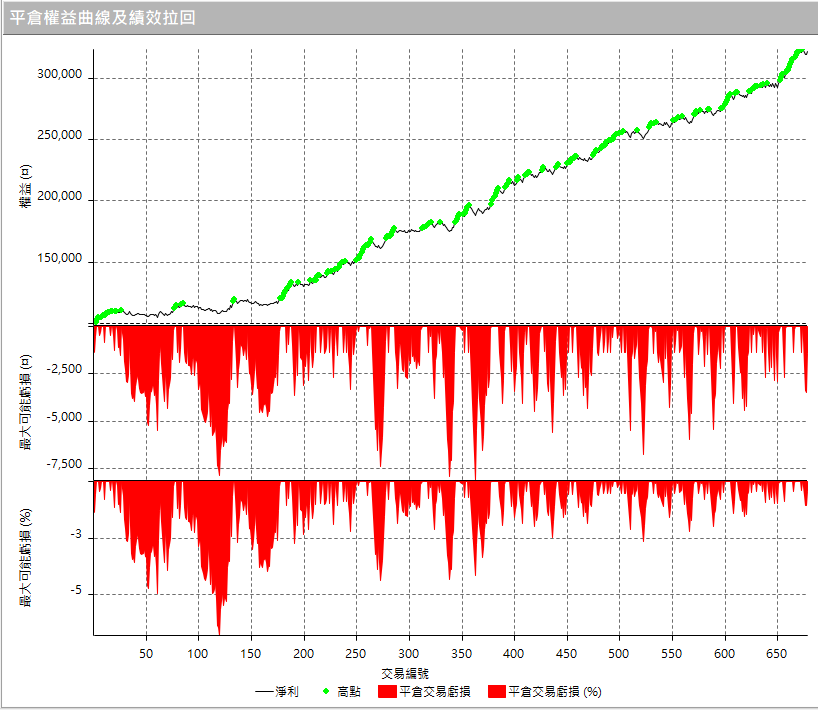Viewport: 818px width, 710px height.
Task: Click the red swatch left of 平倉交易虧損 legend without percent
Action: tap(387, 692)
